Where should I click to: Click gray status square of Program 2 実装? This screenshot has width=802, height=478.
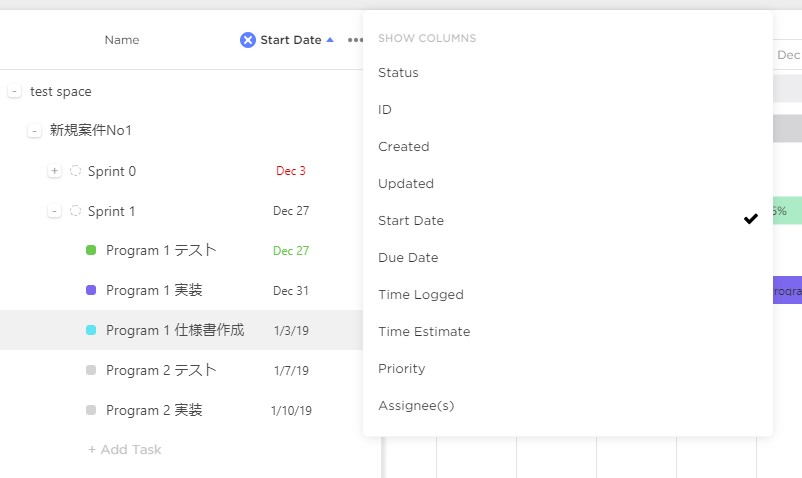click(x=91, y=409)
